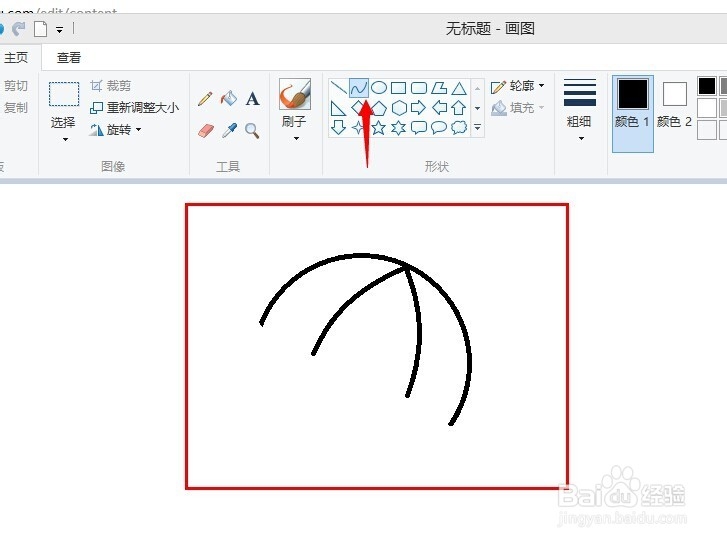Select the Magnifier tool

(x=252, y=131)
